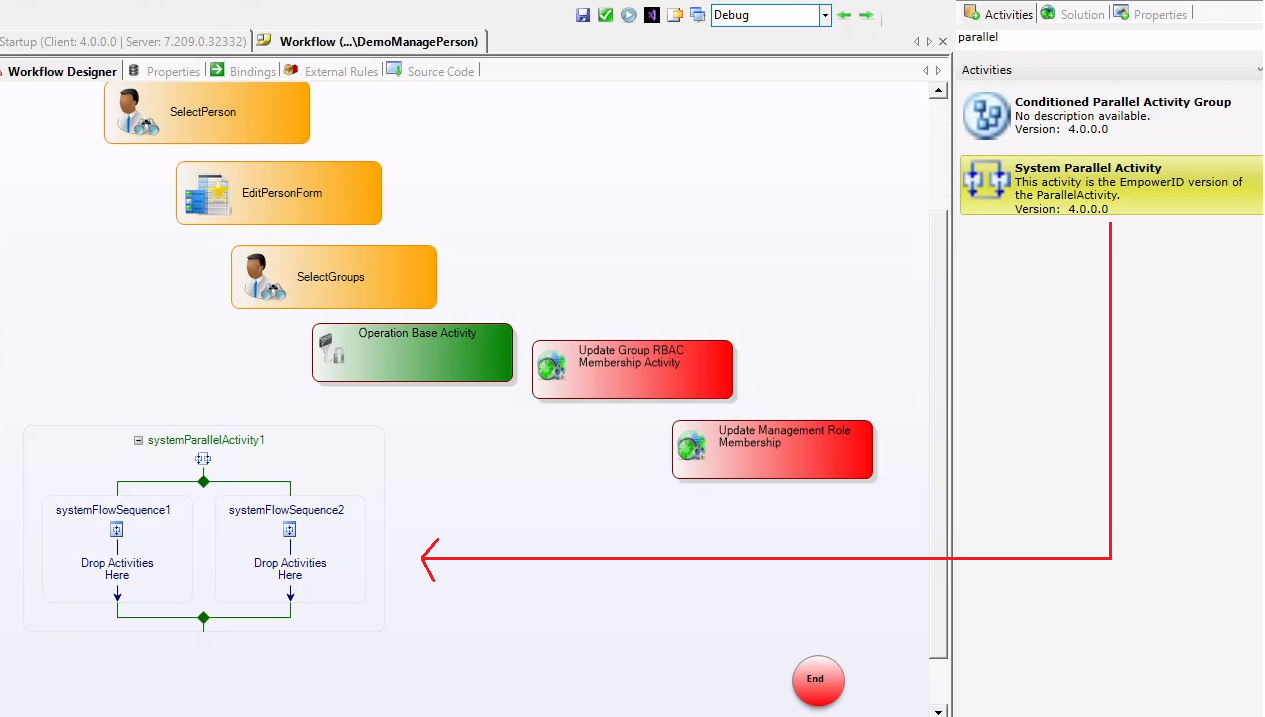Click the systemFlowSequence1 label
Screen dimensions: 1265x717
click(x=113, y=510)
